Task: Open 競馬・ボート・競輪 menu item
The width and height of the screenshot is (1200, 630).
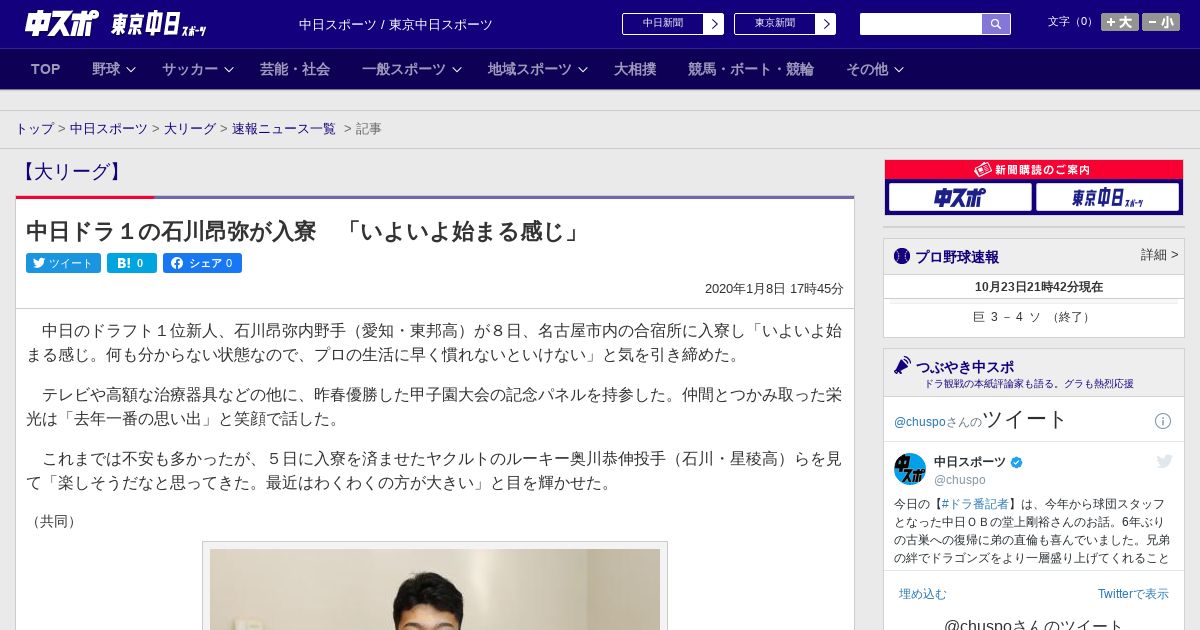Action: 750,69
